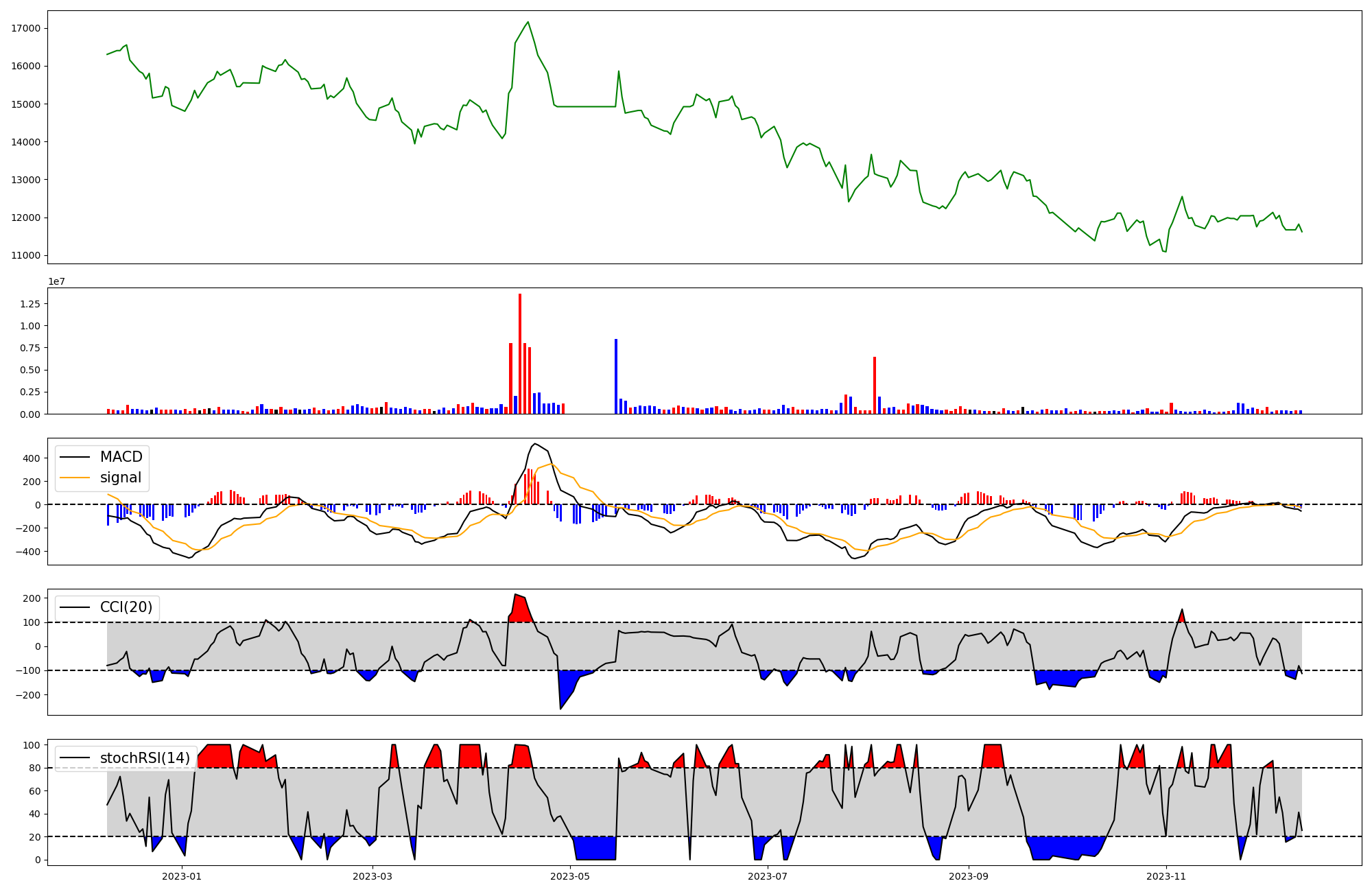
Task: Click the CCI(20) legend entry
Action: click(126, 607)
